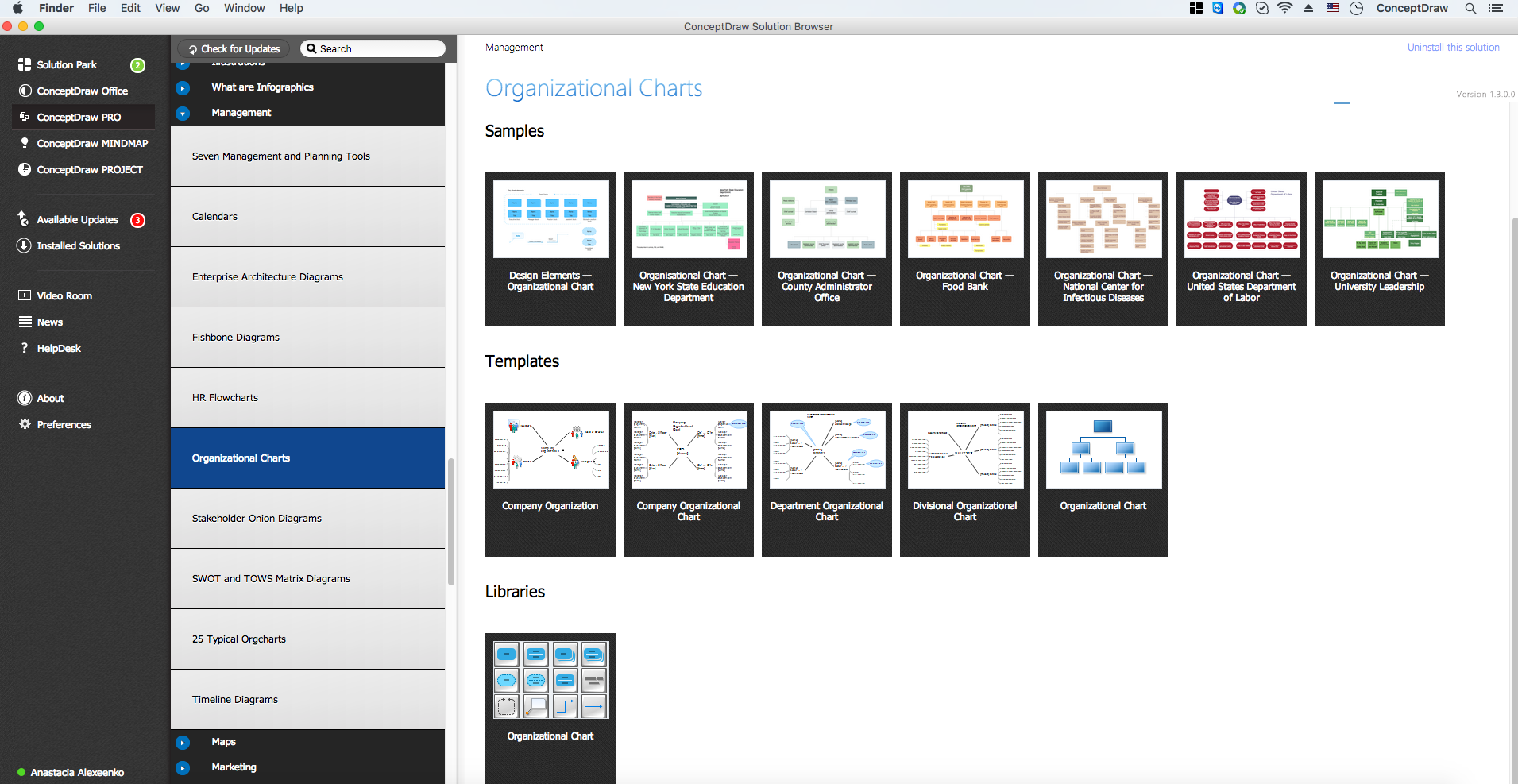Collapse the Management category
Image resolution: width=1518 pixels, height=784 pixels.
tap(183, 113)
